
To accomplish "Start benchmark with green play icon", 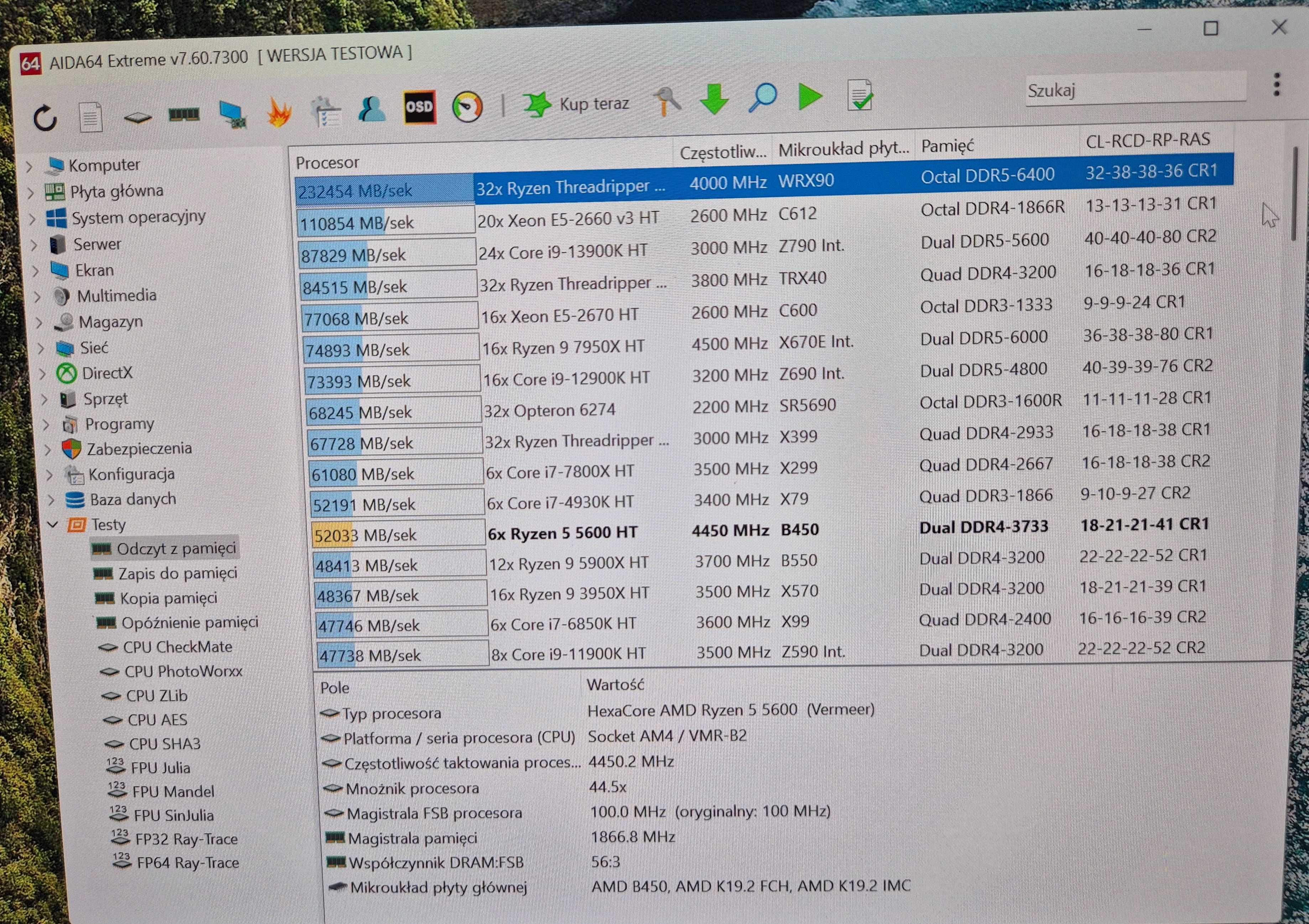I will click(x=810, y=96).
